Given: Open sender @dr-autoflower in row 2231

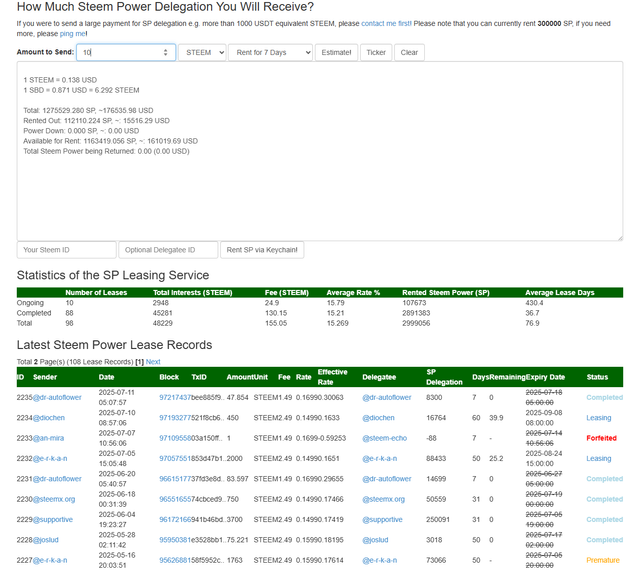Looking at the screenshot, I should (57, 479).
